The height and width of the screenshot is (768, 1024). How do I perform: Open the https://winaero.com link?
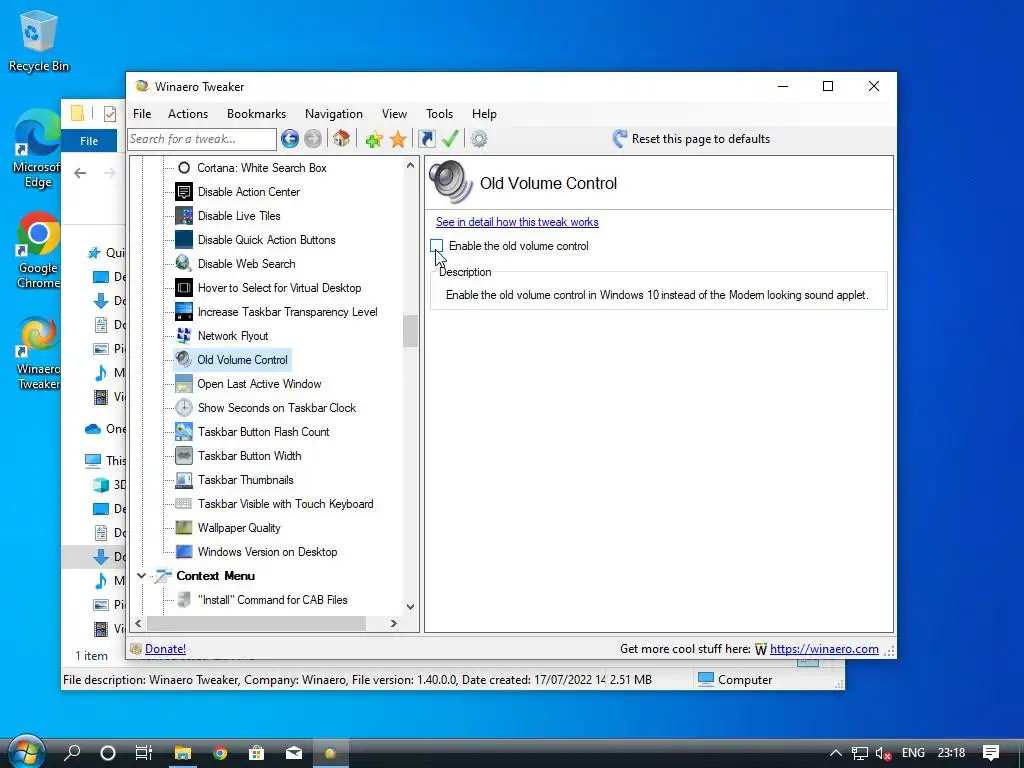point(824,648)
